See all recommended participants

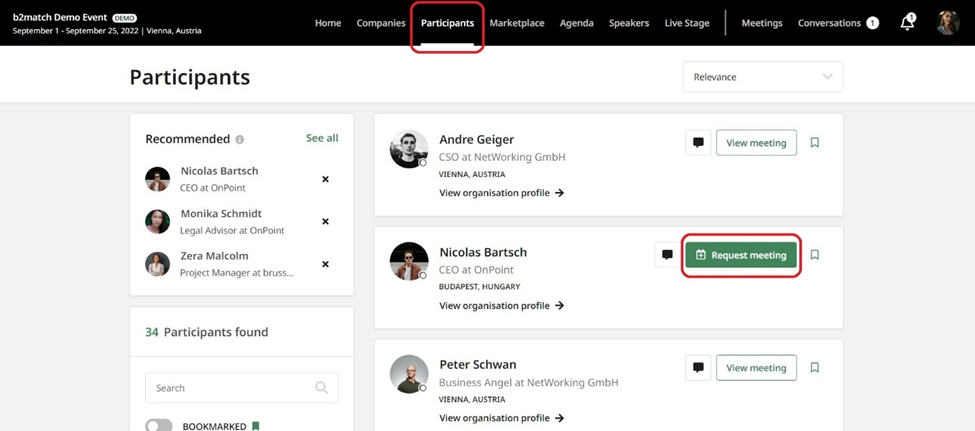coord(322,138)
